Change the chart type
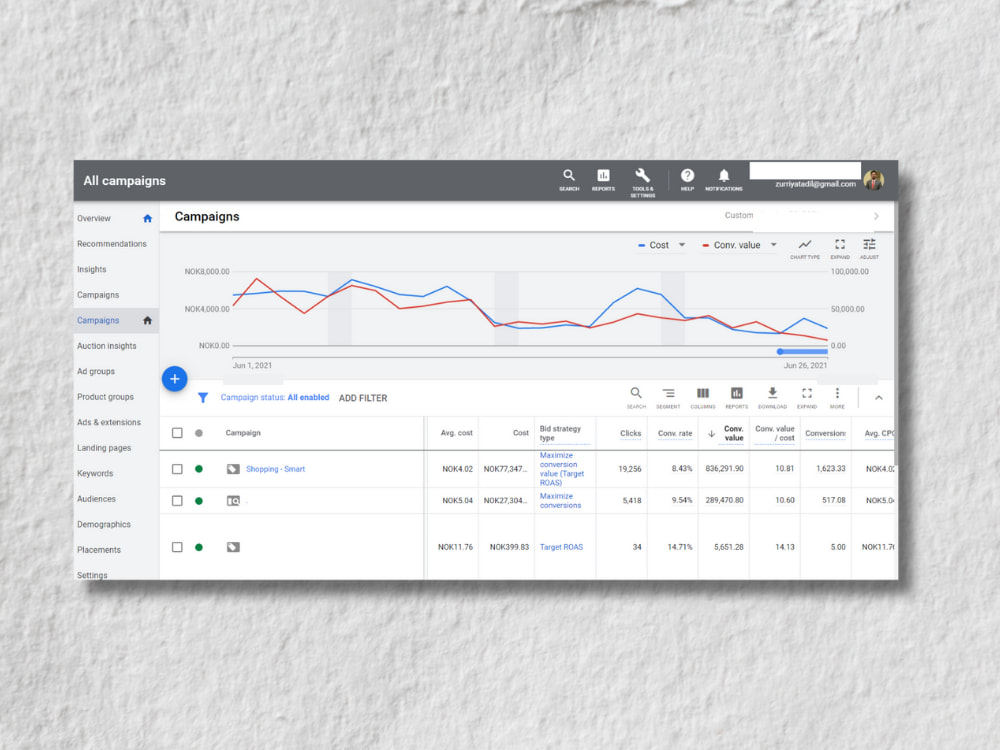Screen dimensions: 1000x750 805,249
